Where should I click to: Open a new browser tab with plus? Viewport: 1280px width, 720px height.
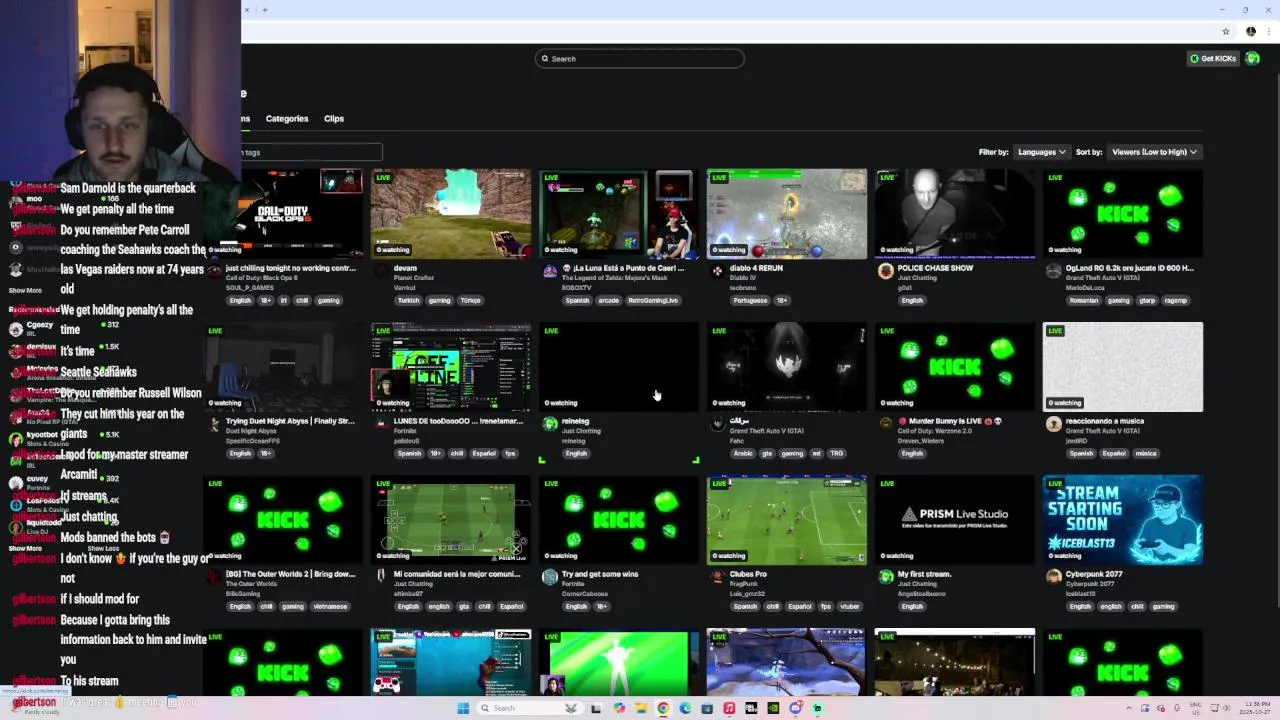[264, 10]
